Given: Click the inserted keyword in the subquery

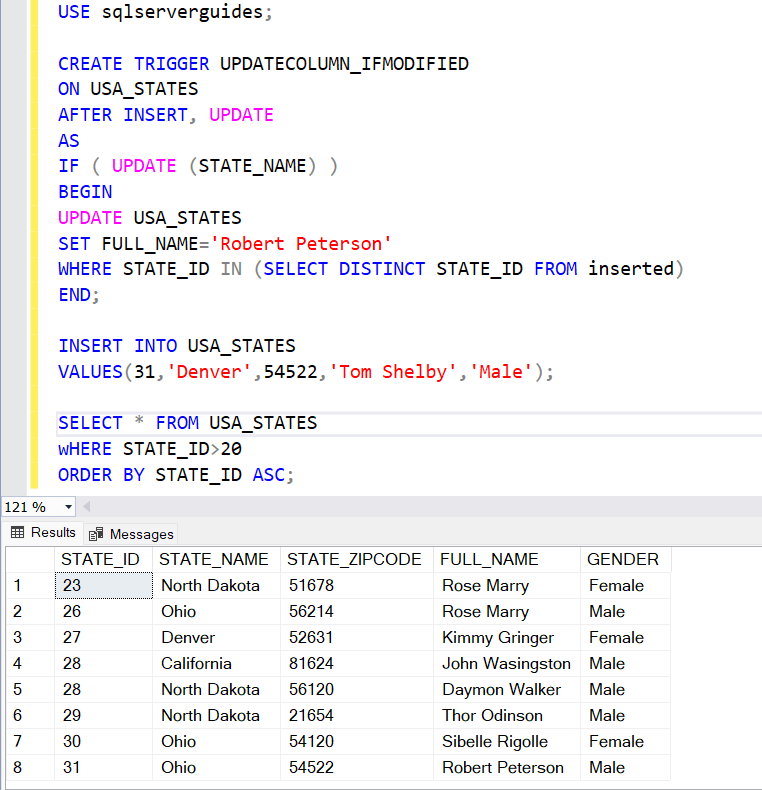Looking at the screenshot, I should click(631, 269).
